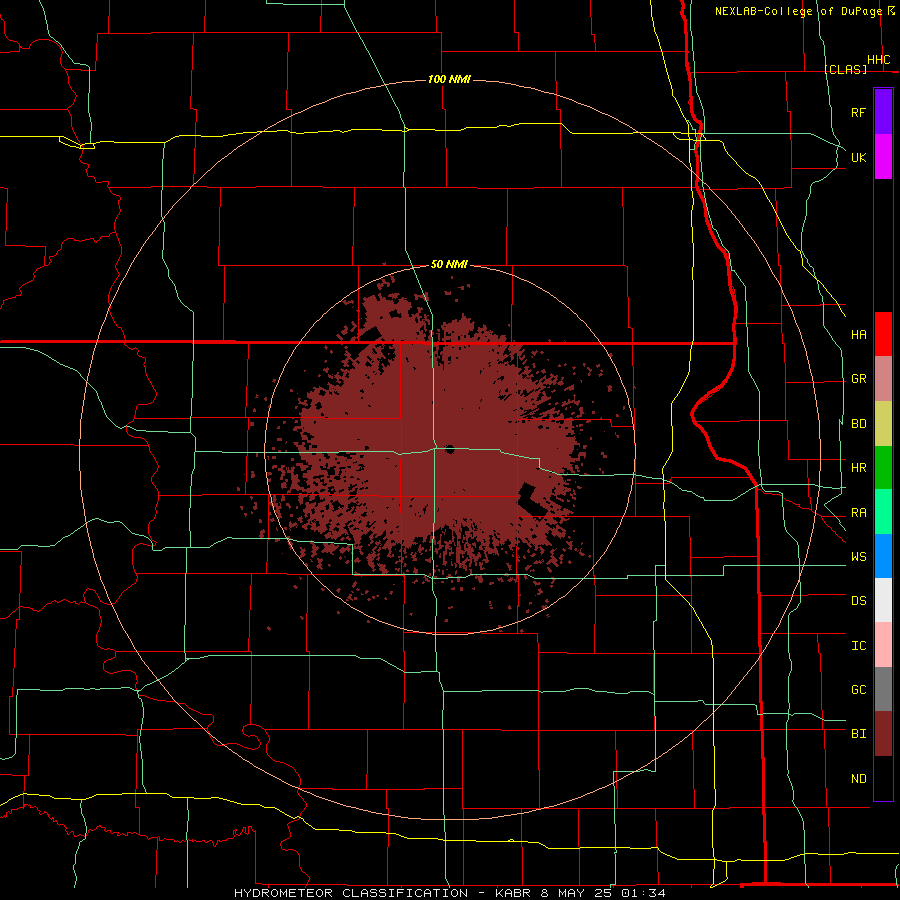Click the ND black legend swatch
This screenshot has width=900, height=900.
[x=883, y=778]
